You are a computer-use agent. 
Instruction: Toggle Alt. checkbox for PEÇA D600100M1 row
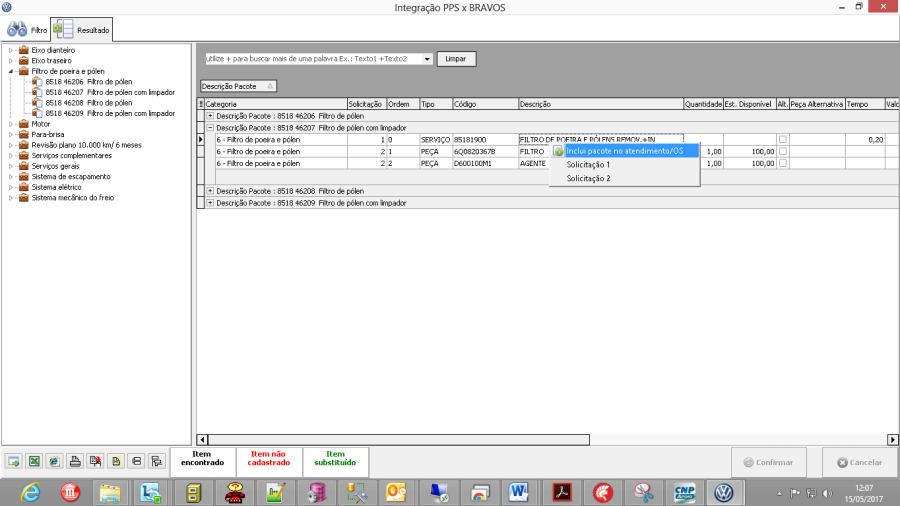(782, 164)
